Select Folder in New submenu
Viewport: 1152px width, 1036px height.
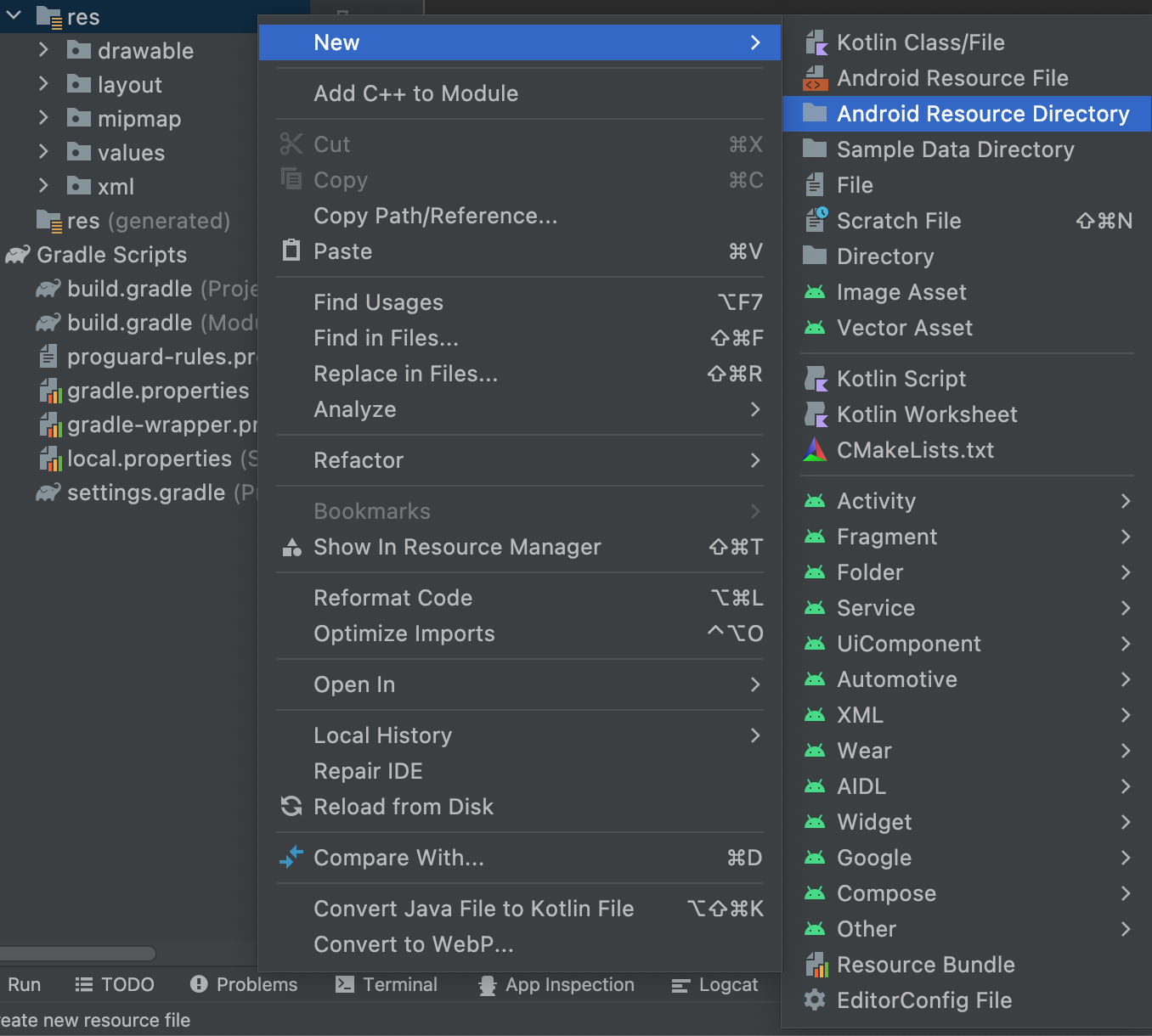click(967, 572)
